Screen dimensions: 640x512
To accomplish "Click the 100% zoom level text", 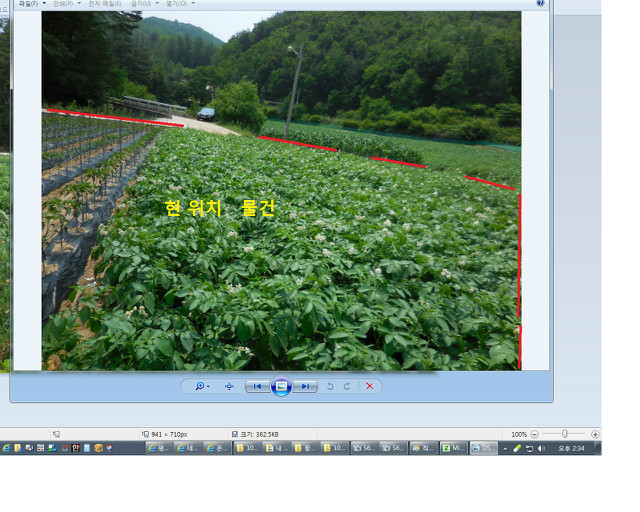I will click(519, 434).
